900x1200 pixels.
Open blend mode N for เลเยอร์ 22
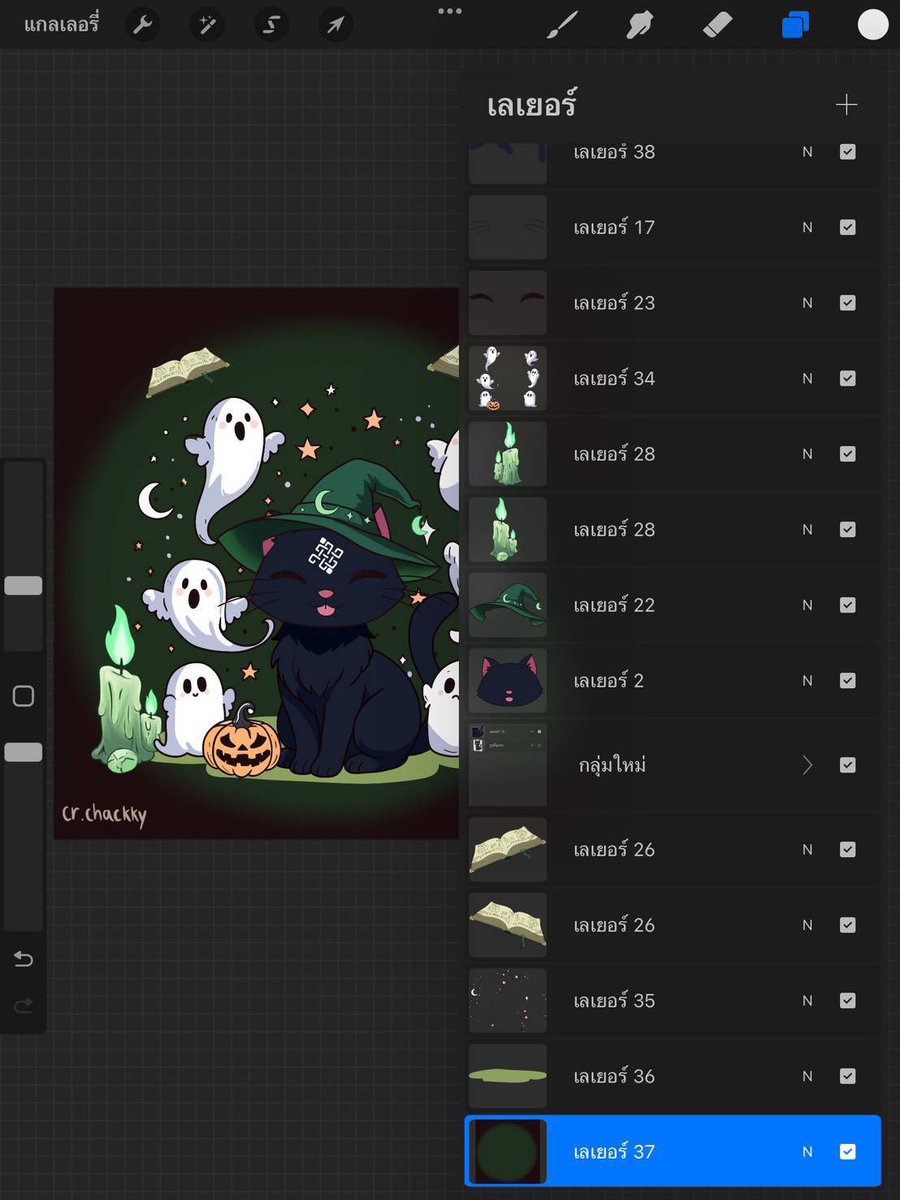(807, 605)
